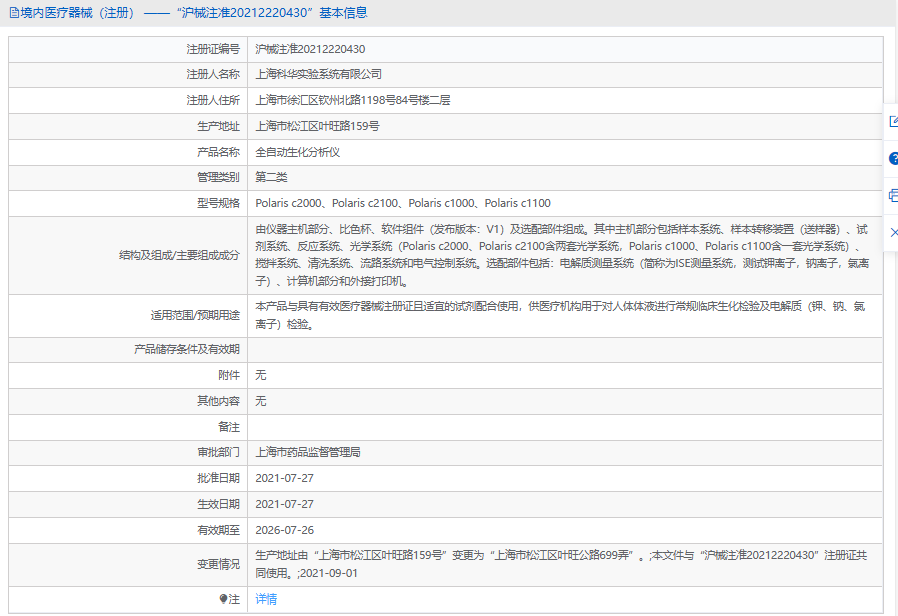Click the 备注 label
Screen dimensions: 898x616
229,427
